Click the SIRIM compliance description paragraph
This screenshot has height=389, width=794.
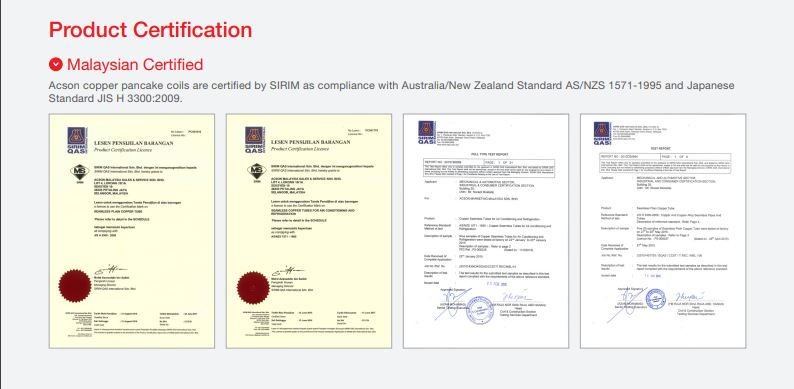pos(391,92)
